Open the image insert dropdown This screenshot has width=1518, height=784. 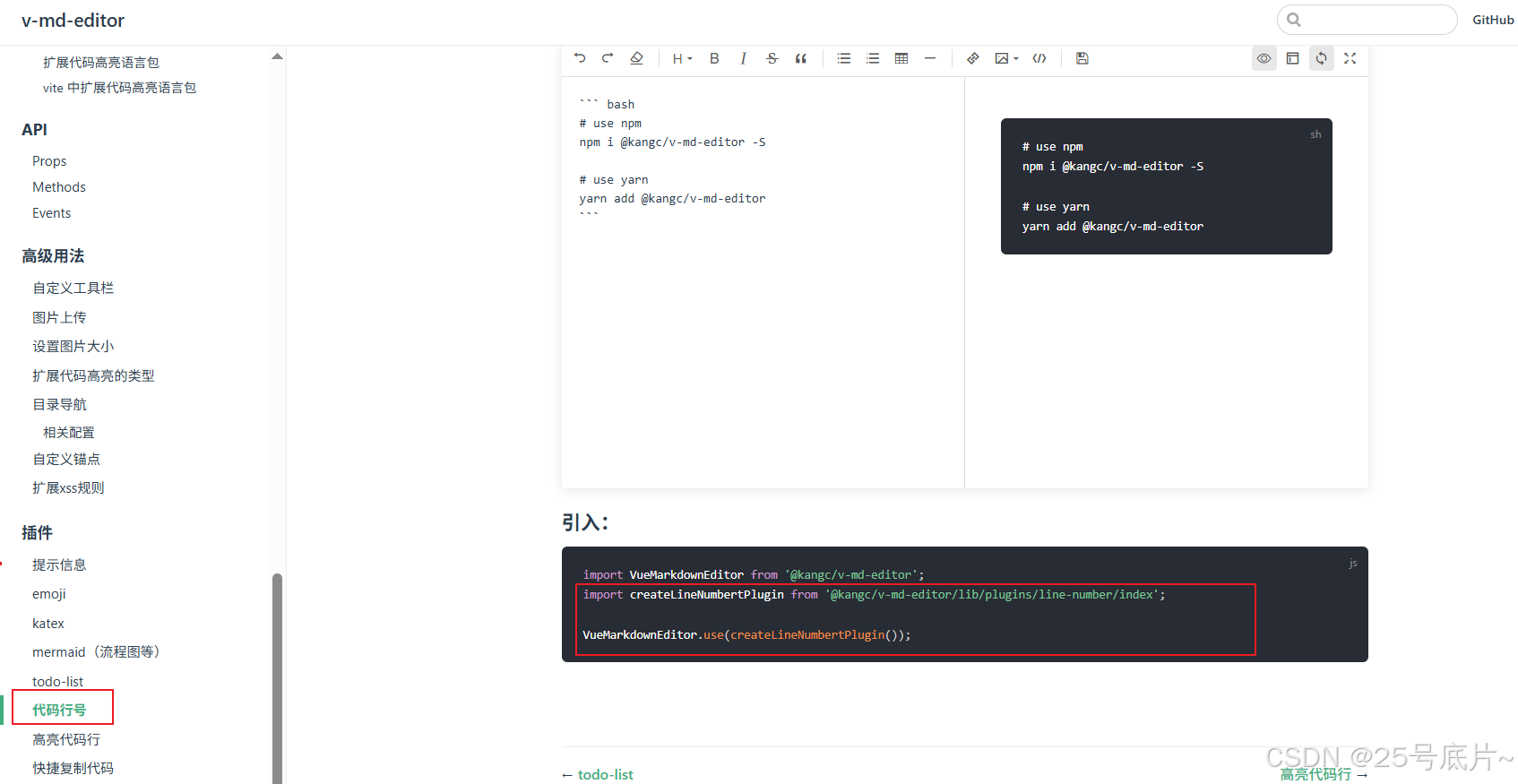(1006, 58)
